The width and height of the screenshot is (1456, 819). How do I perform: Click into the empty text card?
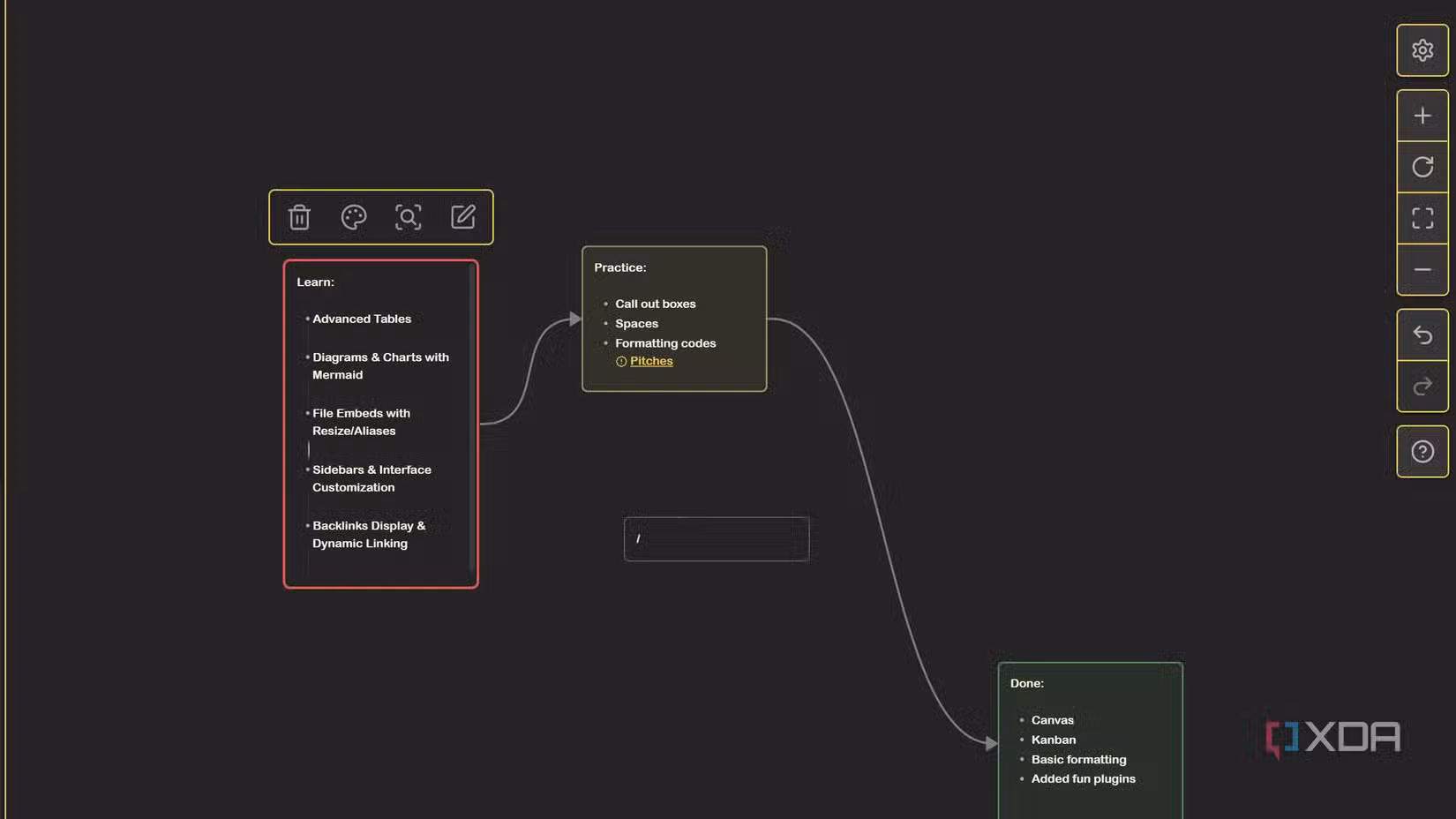[717, 539]
